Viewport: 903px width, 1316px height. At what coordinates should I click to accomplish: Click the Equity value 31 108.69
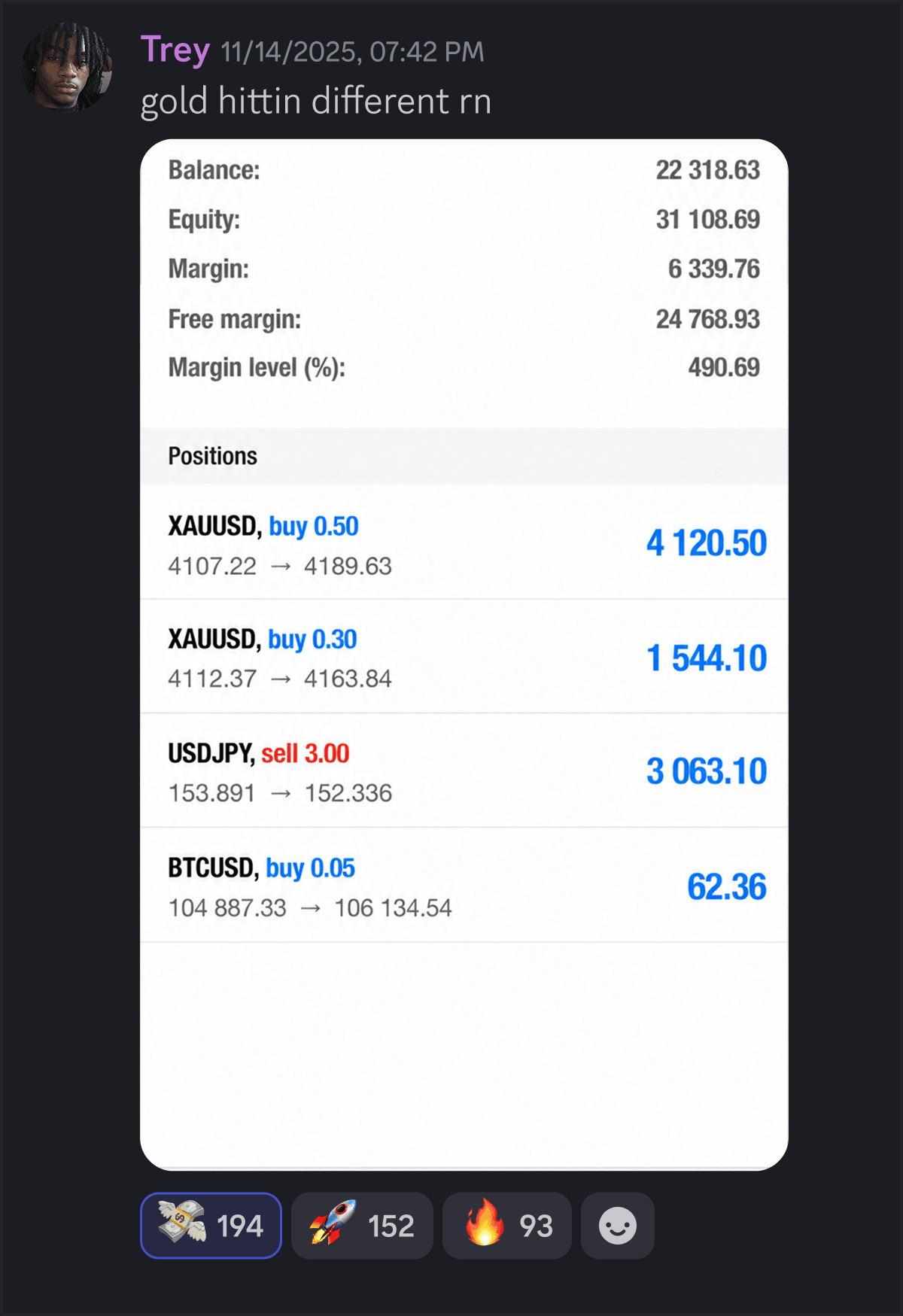click(708, 220)
